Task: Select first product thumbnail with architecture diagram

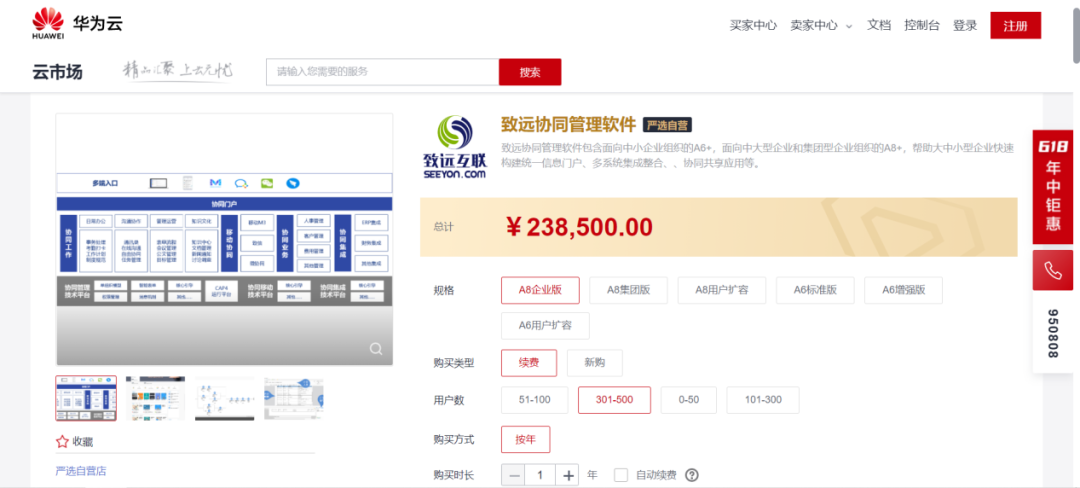Action: click(x=86, y=398)
